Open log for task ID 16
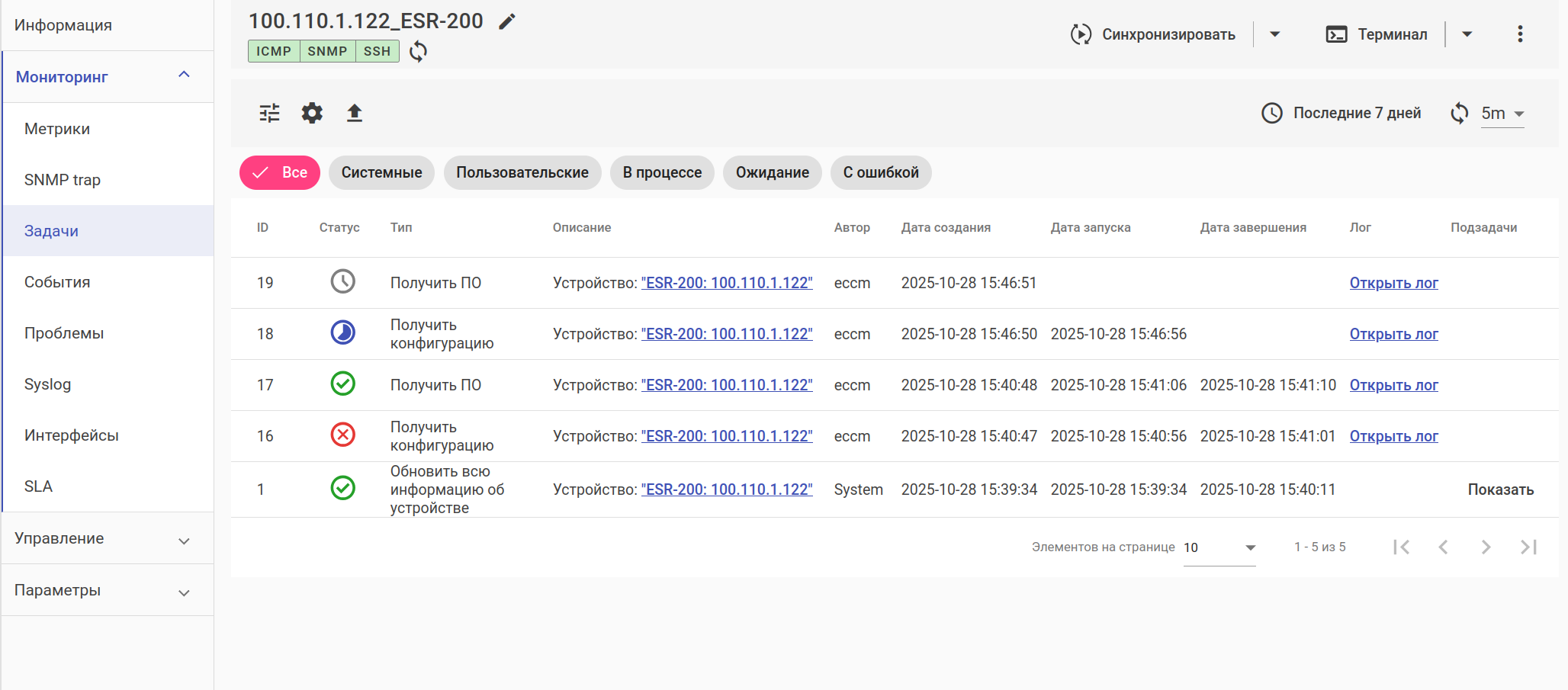Viewport: 1568px width, 690px height. [x=1393, y=436]
